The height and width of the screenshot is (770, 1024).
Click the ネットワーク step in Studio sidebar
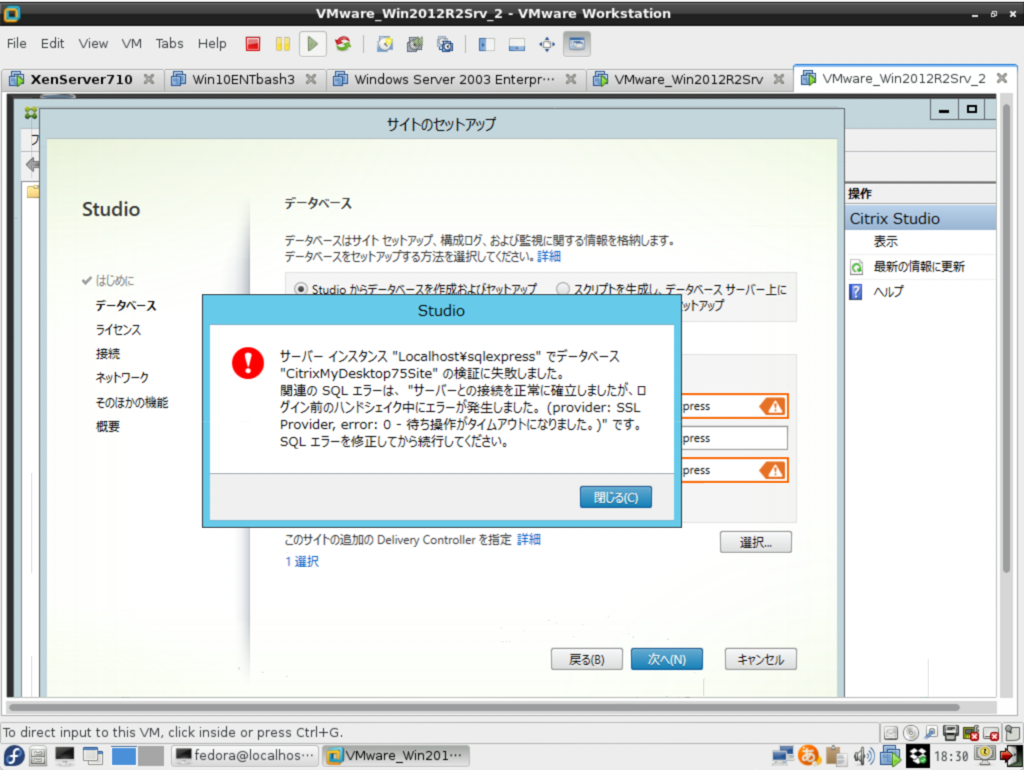coord(122,378)
